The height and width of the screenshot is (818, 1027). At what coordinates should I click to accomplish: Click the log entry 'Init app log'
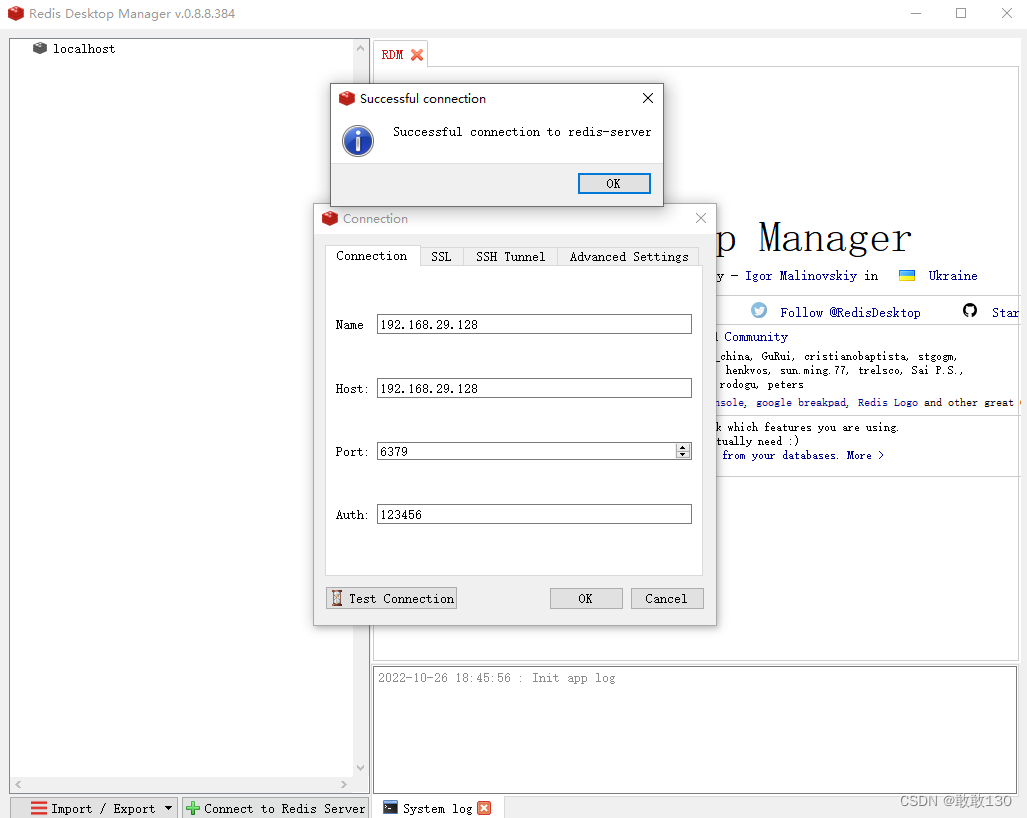tap(573, 678)
